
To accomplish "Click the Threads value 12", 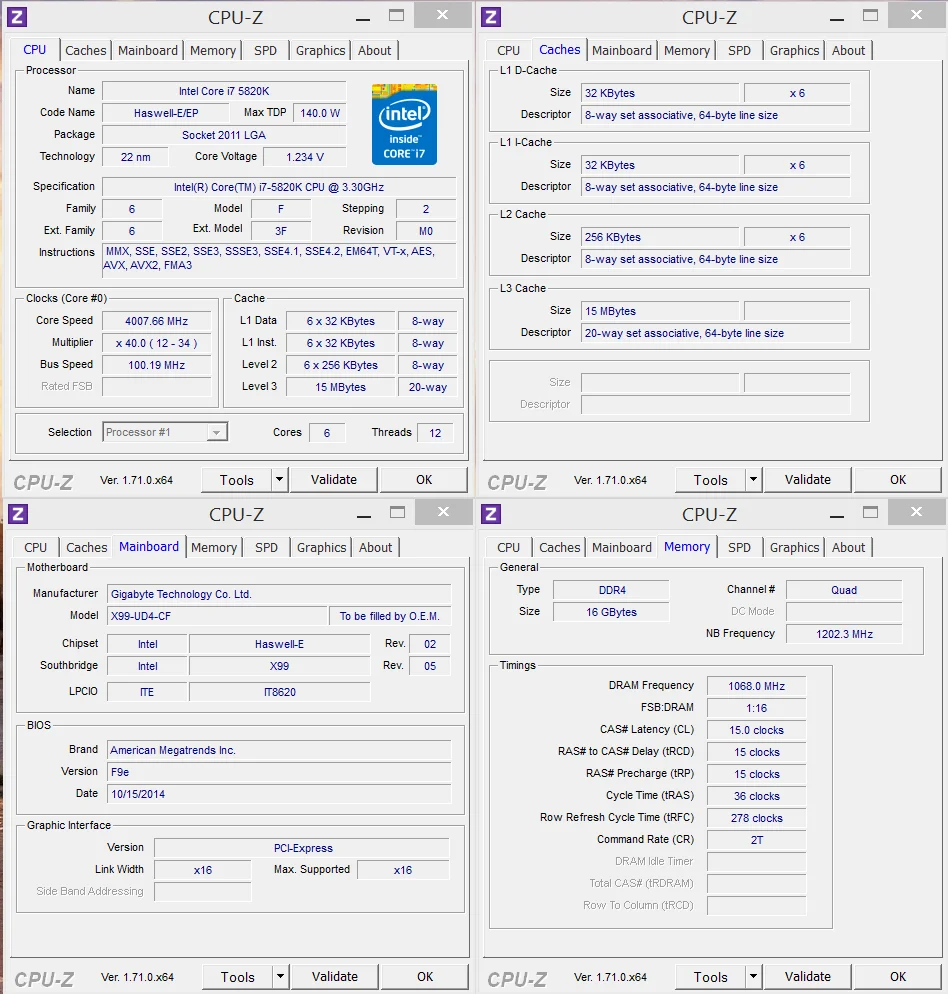I will [x=435, y=433].
